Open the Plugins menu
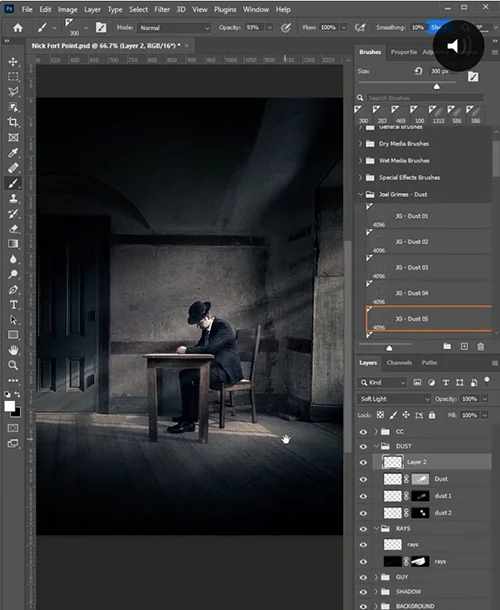500x610 pixels. (225, 9)
